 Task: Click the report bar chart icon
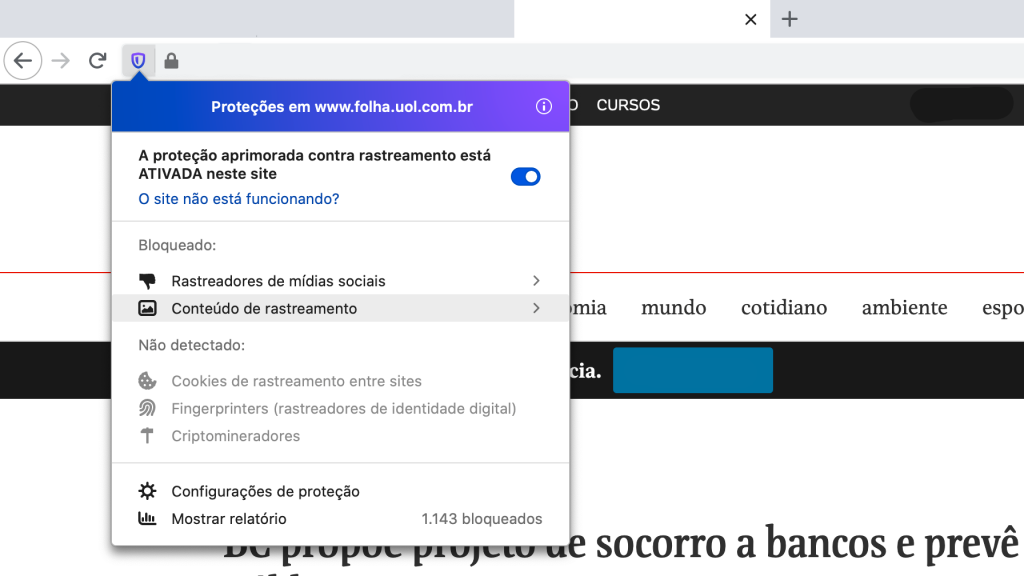coord(147,519)
